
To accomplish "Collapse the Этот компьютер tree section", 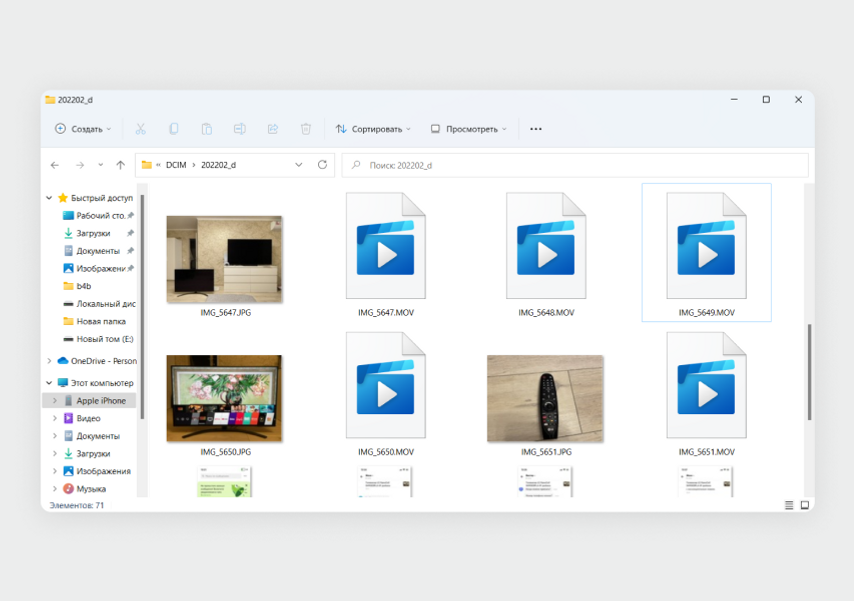I will 49,383.
